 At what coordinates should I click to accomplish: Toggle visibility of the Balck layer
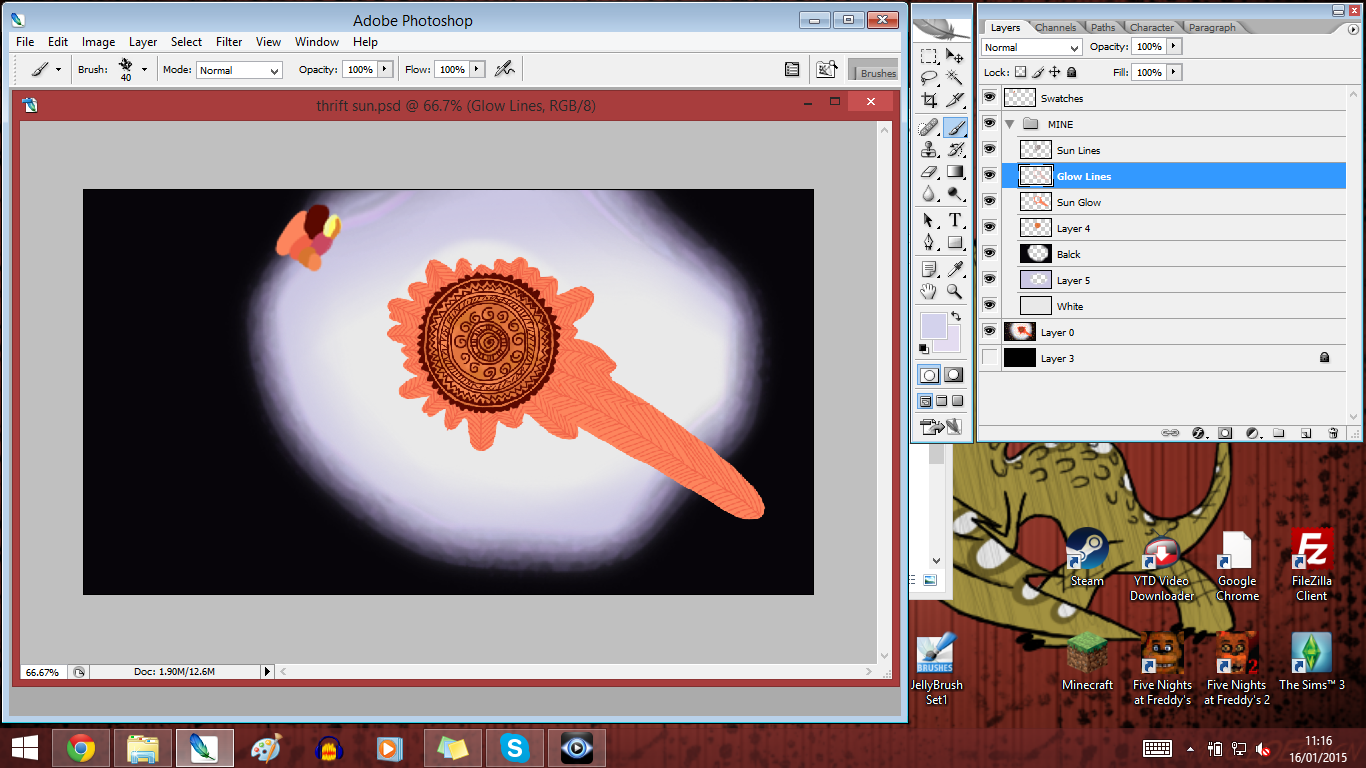tap(989, 253)
